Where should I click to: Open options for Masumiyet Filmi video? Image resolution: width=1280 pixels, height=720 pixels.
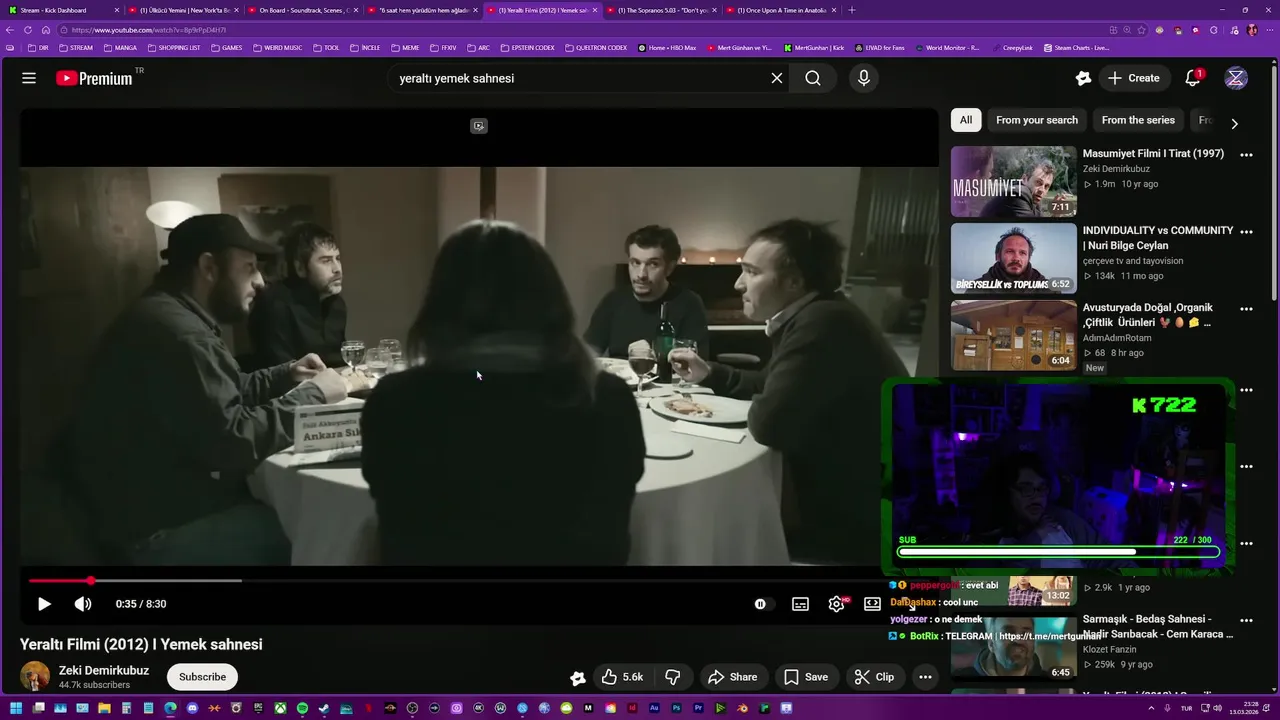pos(1246,155)
